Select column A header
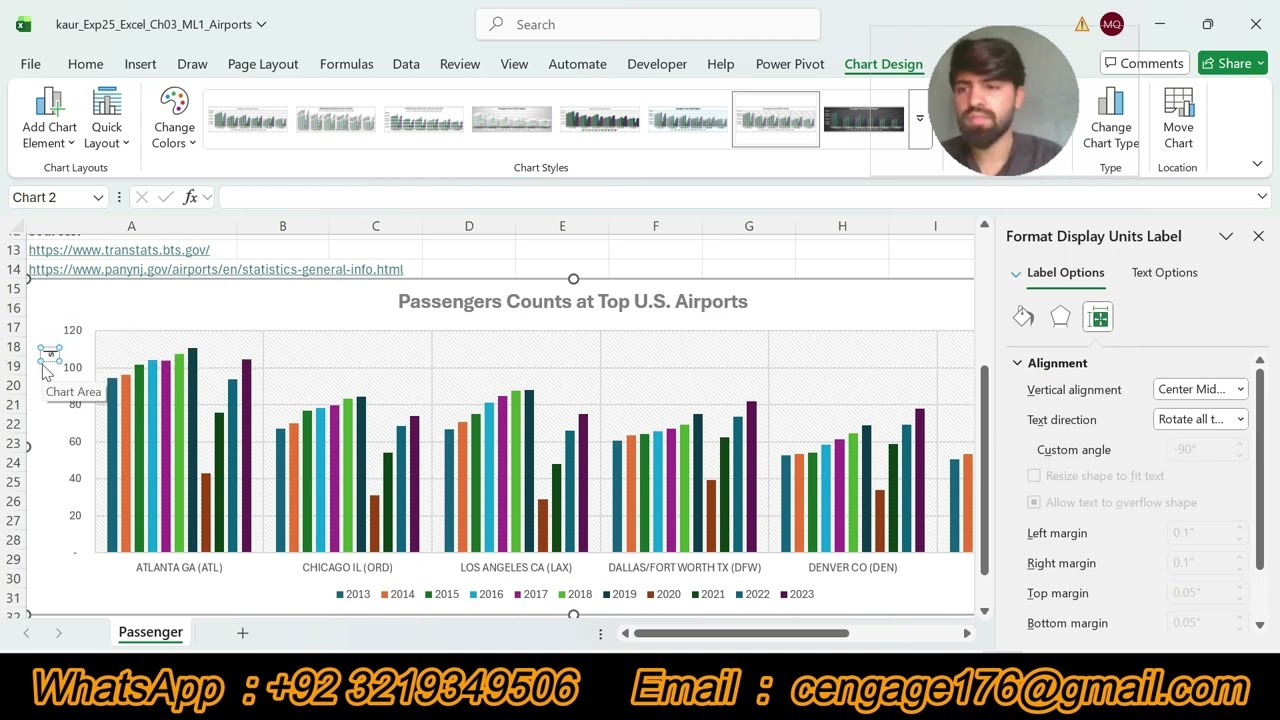 pyautogui.click(x=131, y=226)
